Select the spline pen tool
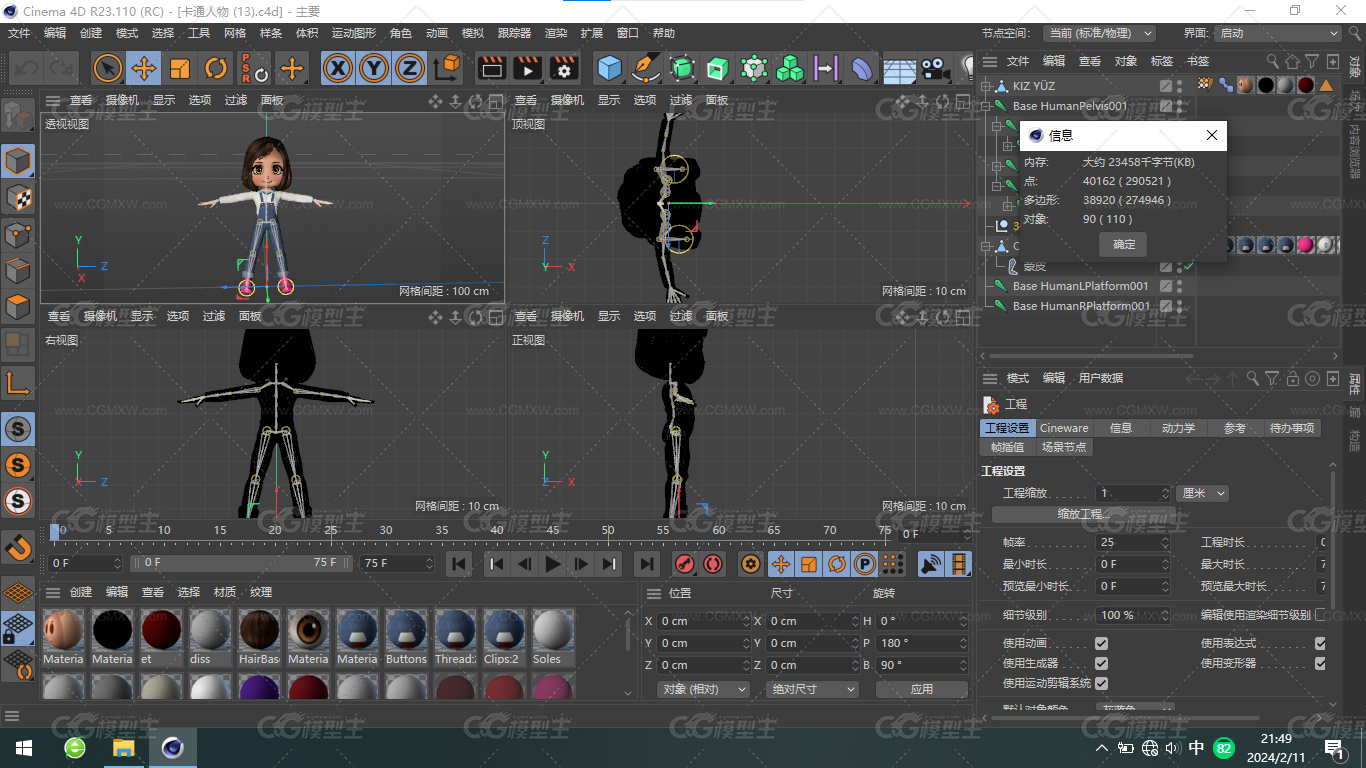The image size is (1366, 768). [646, 68]
